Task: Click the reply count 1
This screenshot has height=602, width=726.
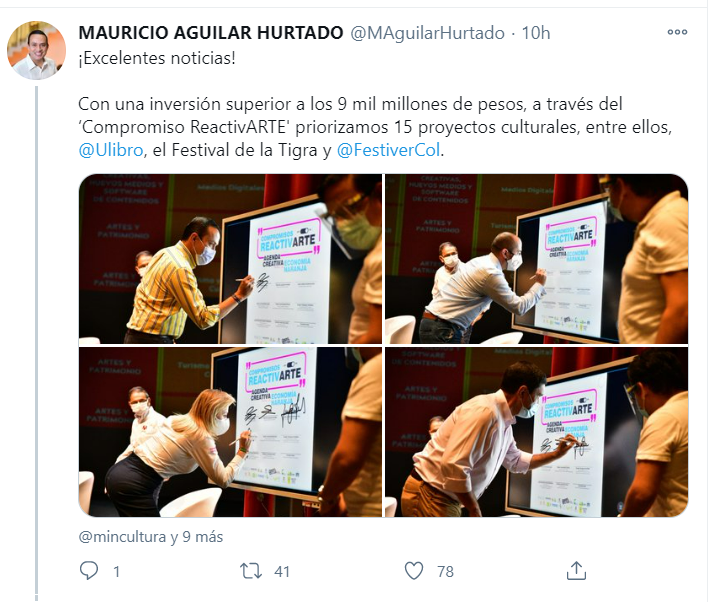Action: point(117,571)
